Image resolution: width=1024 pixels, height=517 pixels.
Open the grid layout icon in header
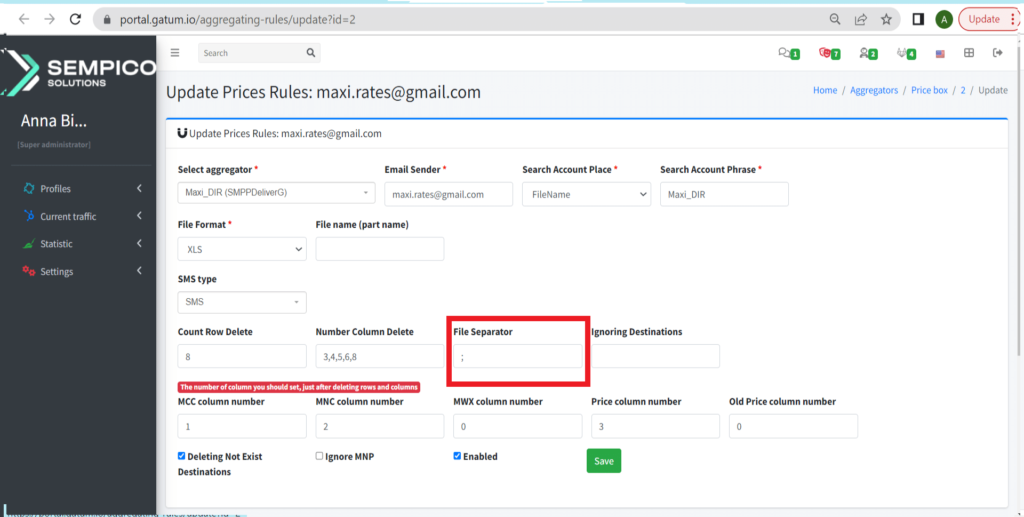(x=969, y=53)
